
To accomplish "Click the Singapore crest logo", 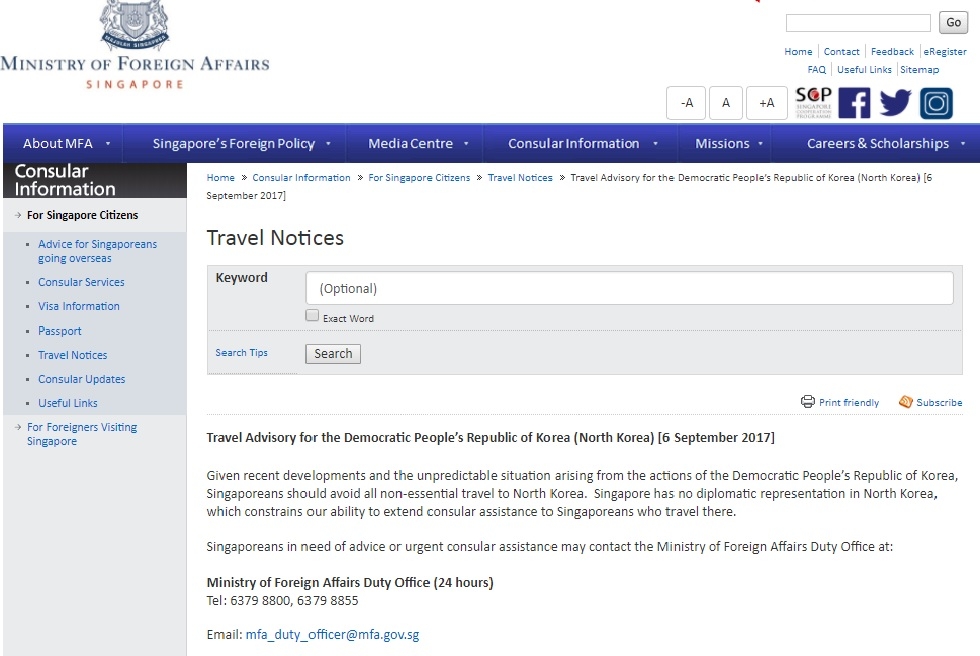I will coord(134,25).
